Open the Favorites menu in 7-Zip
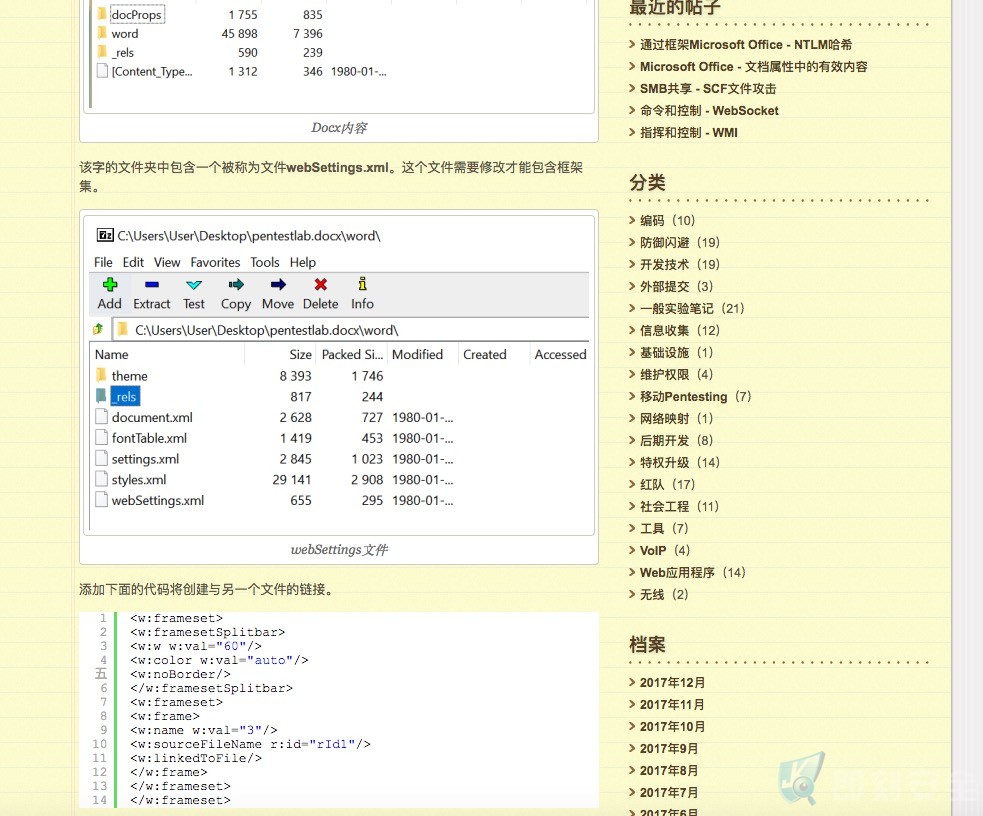Image resolution: width=983 pixels, height=816 pixels. [x=215, y=262]
